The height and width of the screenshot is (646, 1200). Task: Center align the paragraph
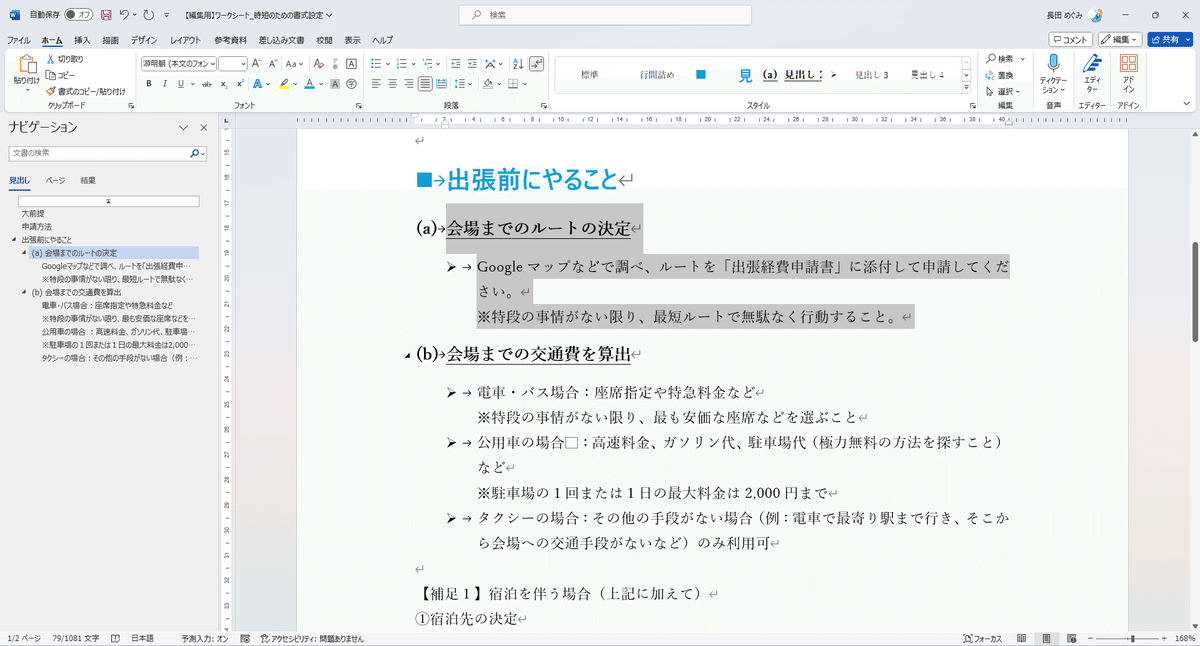(392, 84)
